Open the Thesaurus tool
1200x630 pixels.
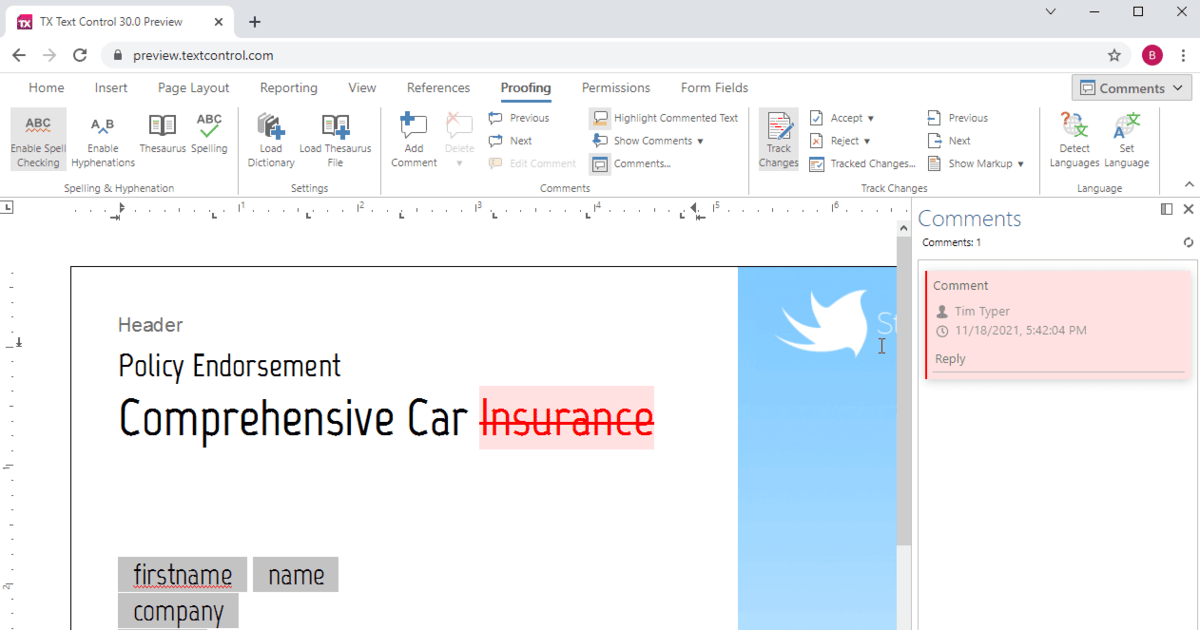tap(162, 134)
